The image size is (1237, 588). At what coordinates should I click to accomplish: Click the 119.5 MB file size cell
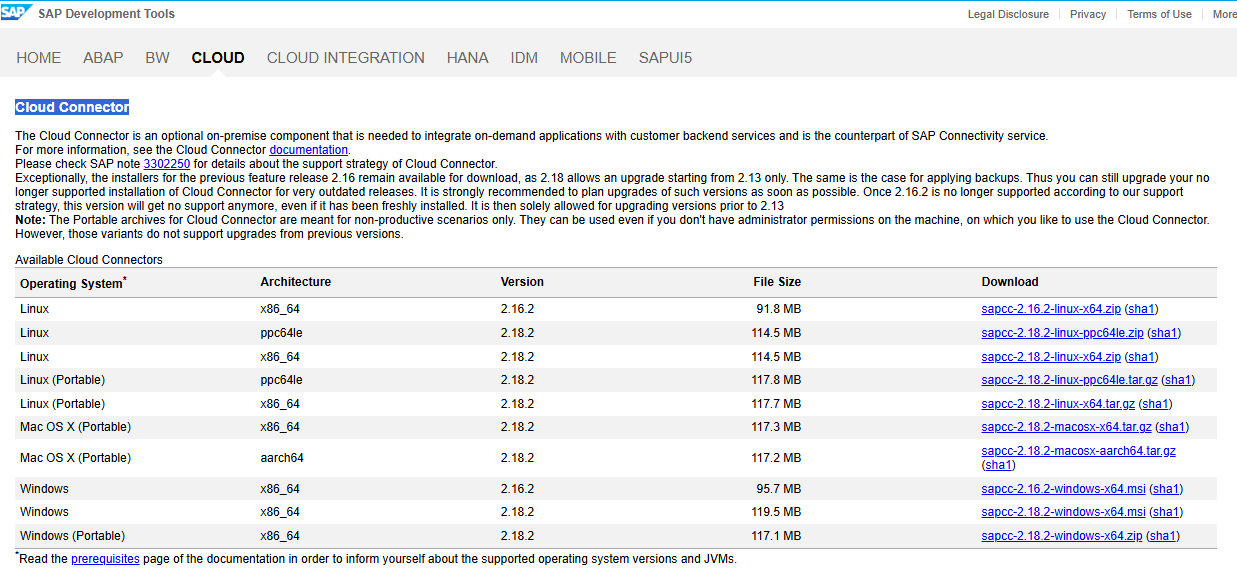point(776,512)
